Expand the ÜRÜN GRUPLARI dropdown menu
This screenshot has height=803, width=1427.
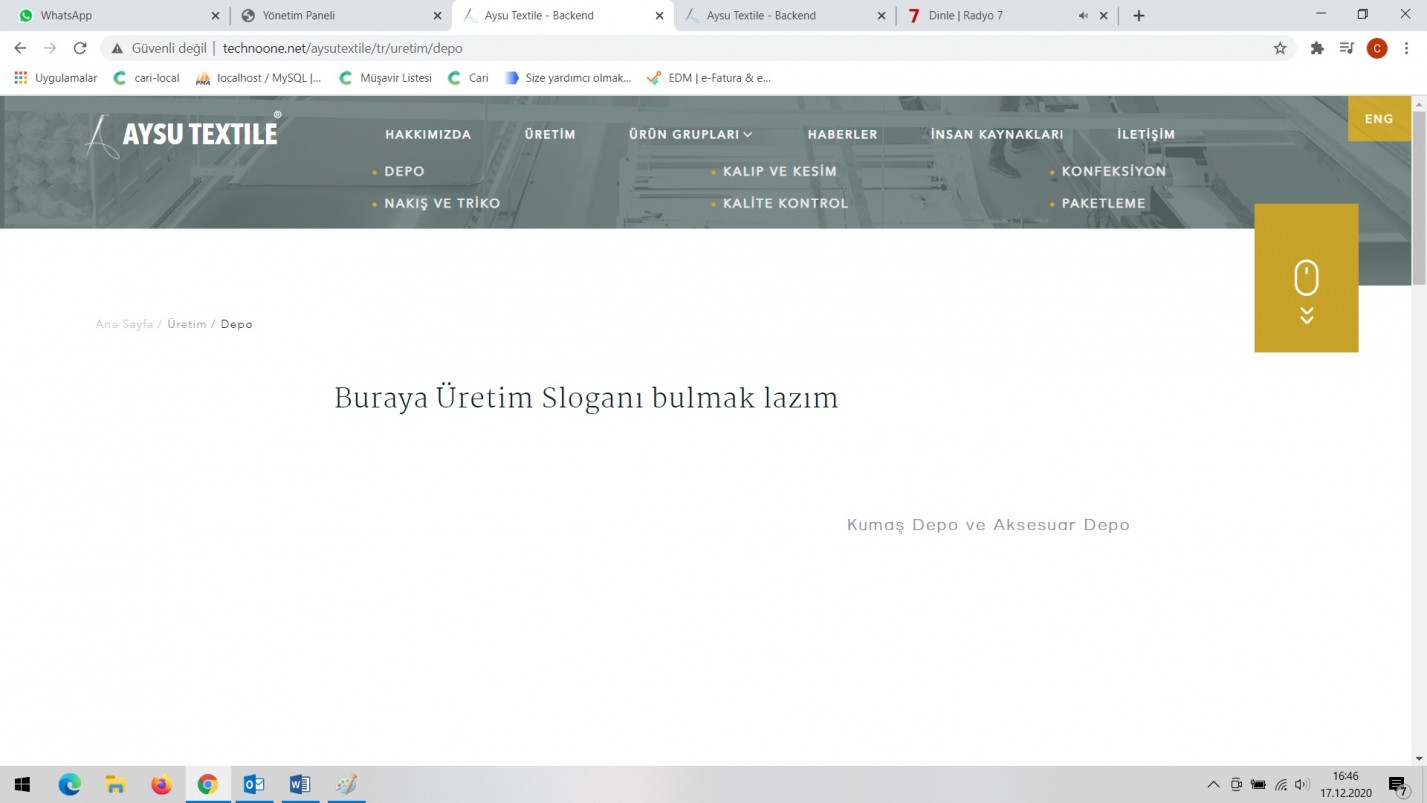point(690,134)
